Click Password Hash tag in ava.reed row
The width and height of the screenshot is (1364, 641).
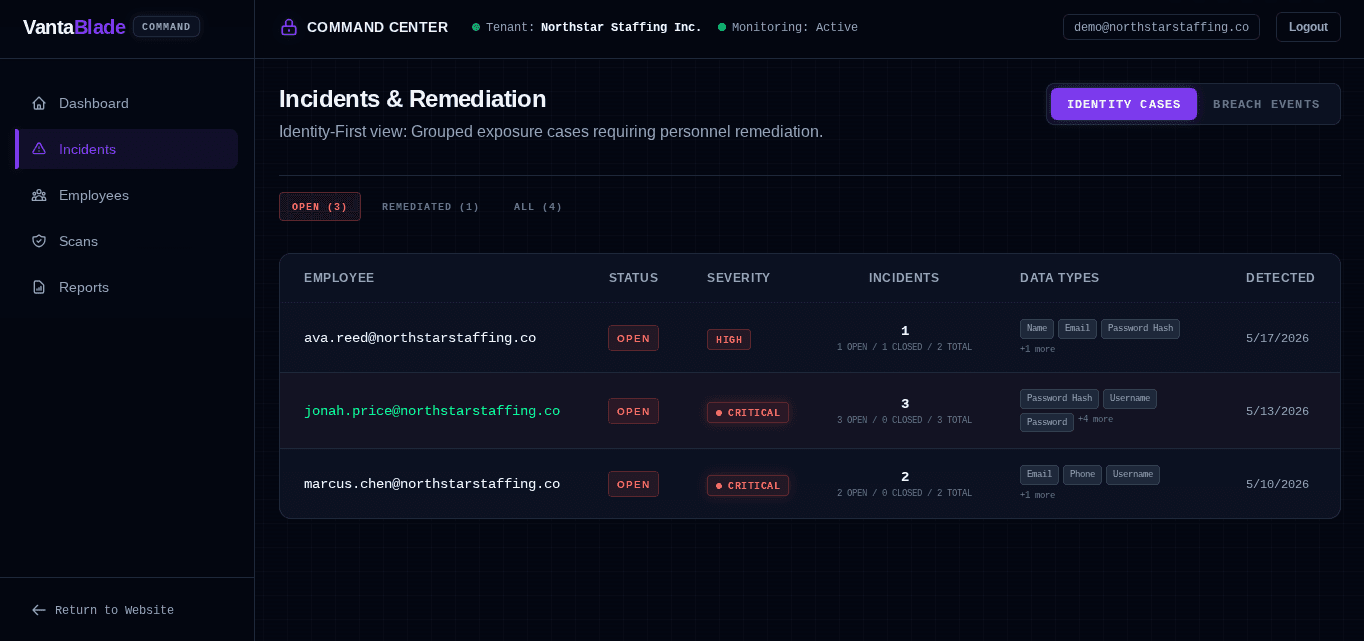1140,329
